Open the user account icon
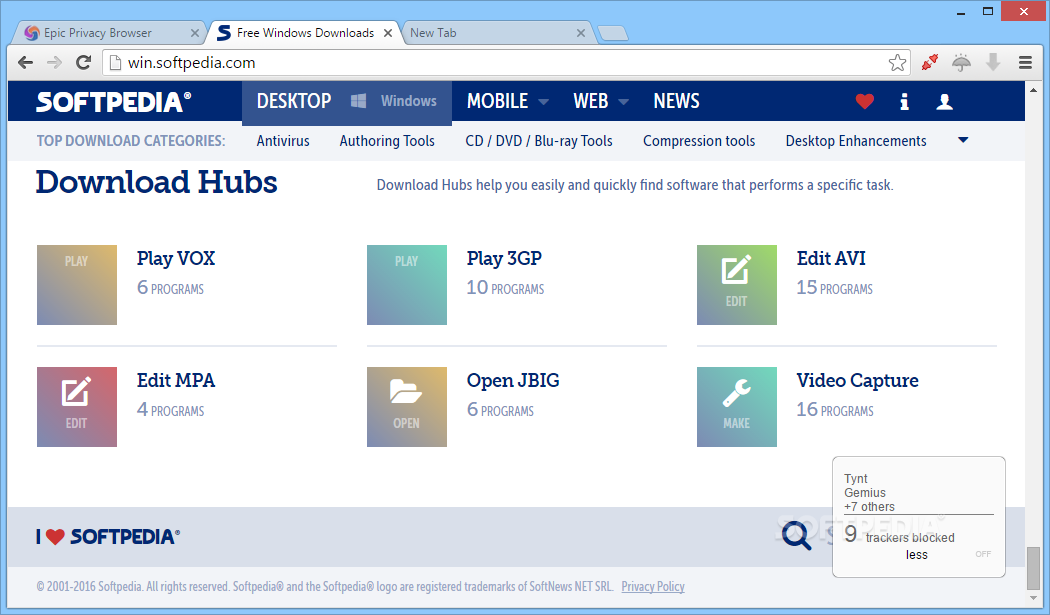The width and height of the screenshot is (1050, 615). (944, 101)
